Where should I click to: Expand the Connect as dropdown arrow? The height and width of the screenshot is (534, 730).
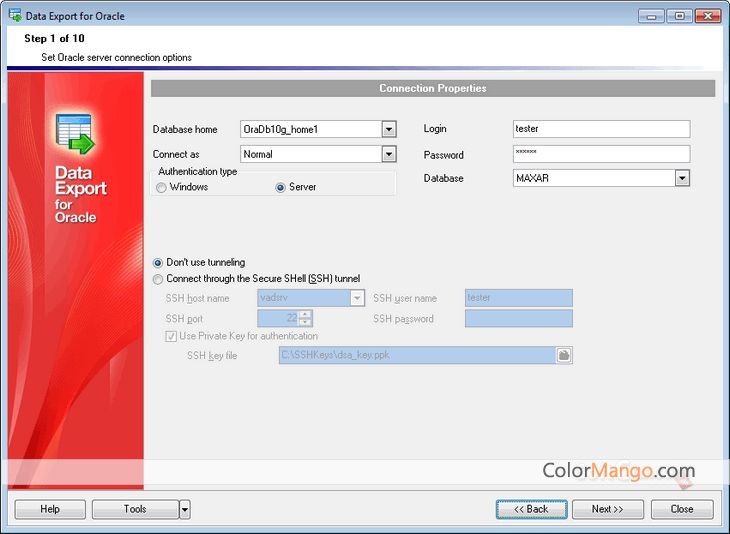pyautogui.click(x=389, y=154)
